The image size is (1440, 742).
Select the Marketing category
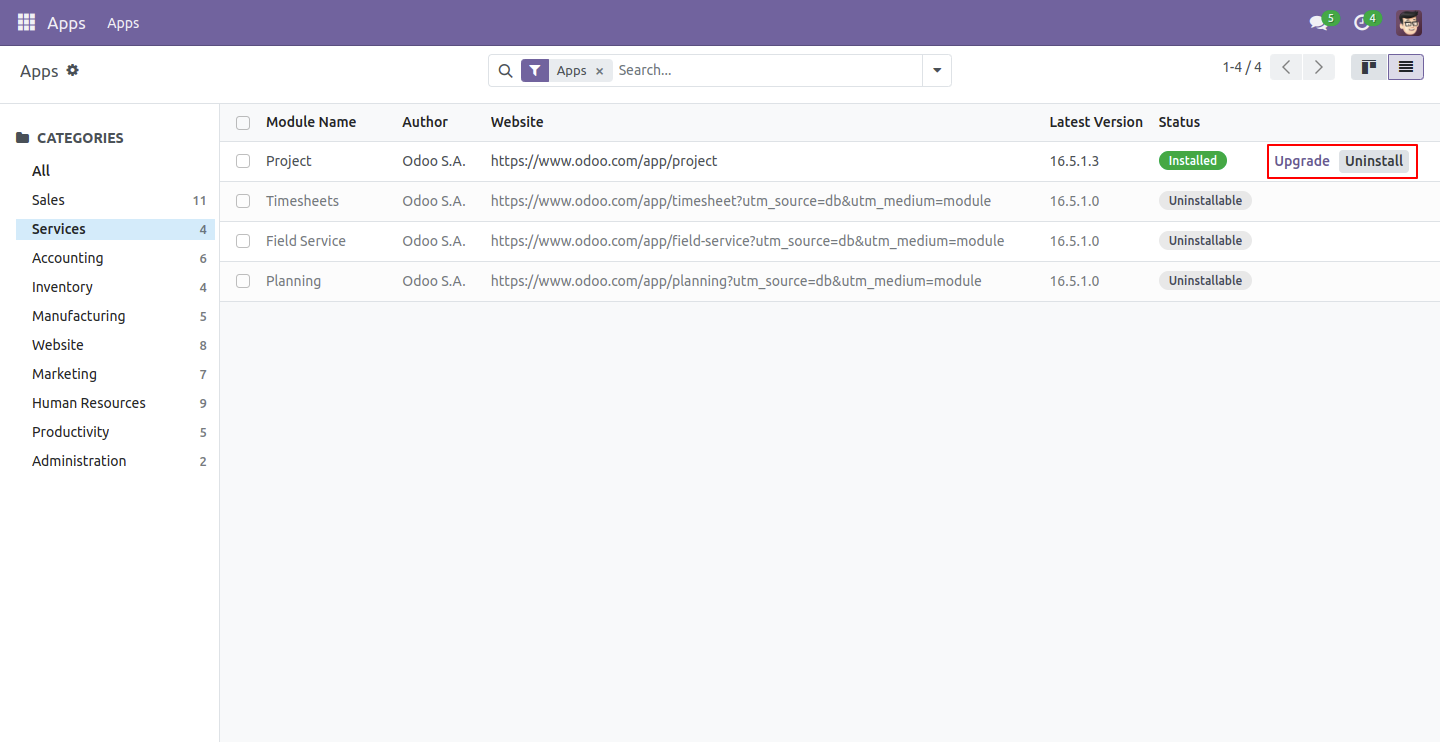(x=117, y=374)
